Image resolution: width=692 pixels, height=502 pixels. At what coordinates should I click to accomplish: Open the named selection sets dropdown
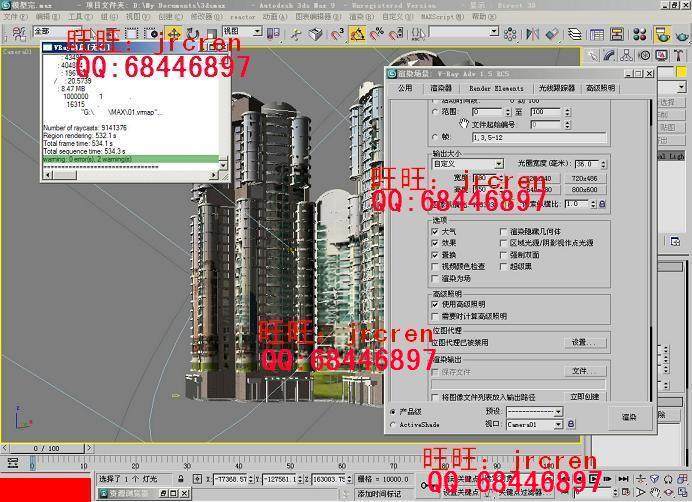pos(464,32)
